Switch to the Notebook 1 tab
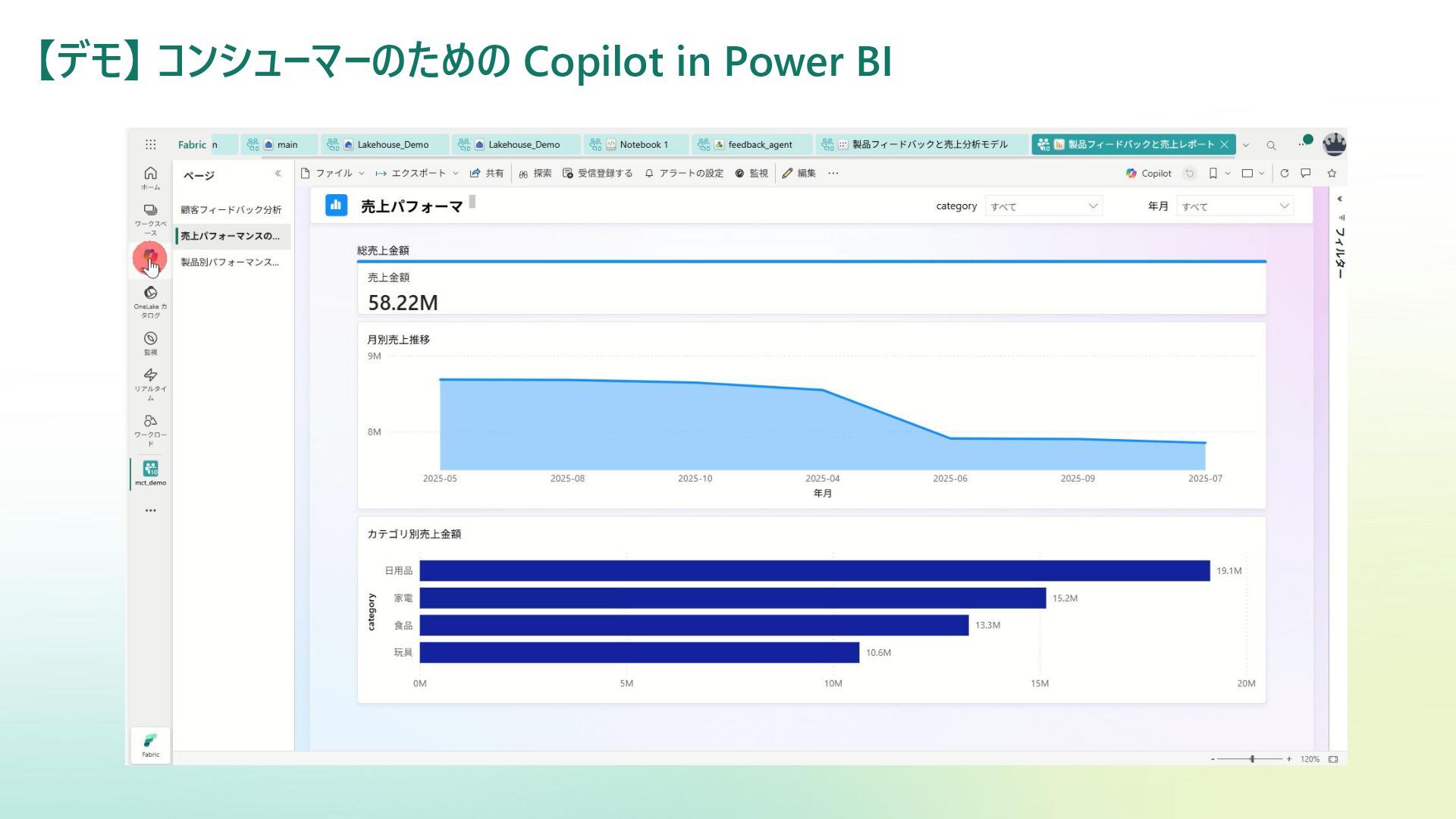This screenshot has width=1456, height=819. coord(637,145)
